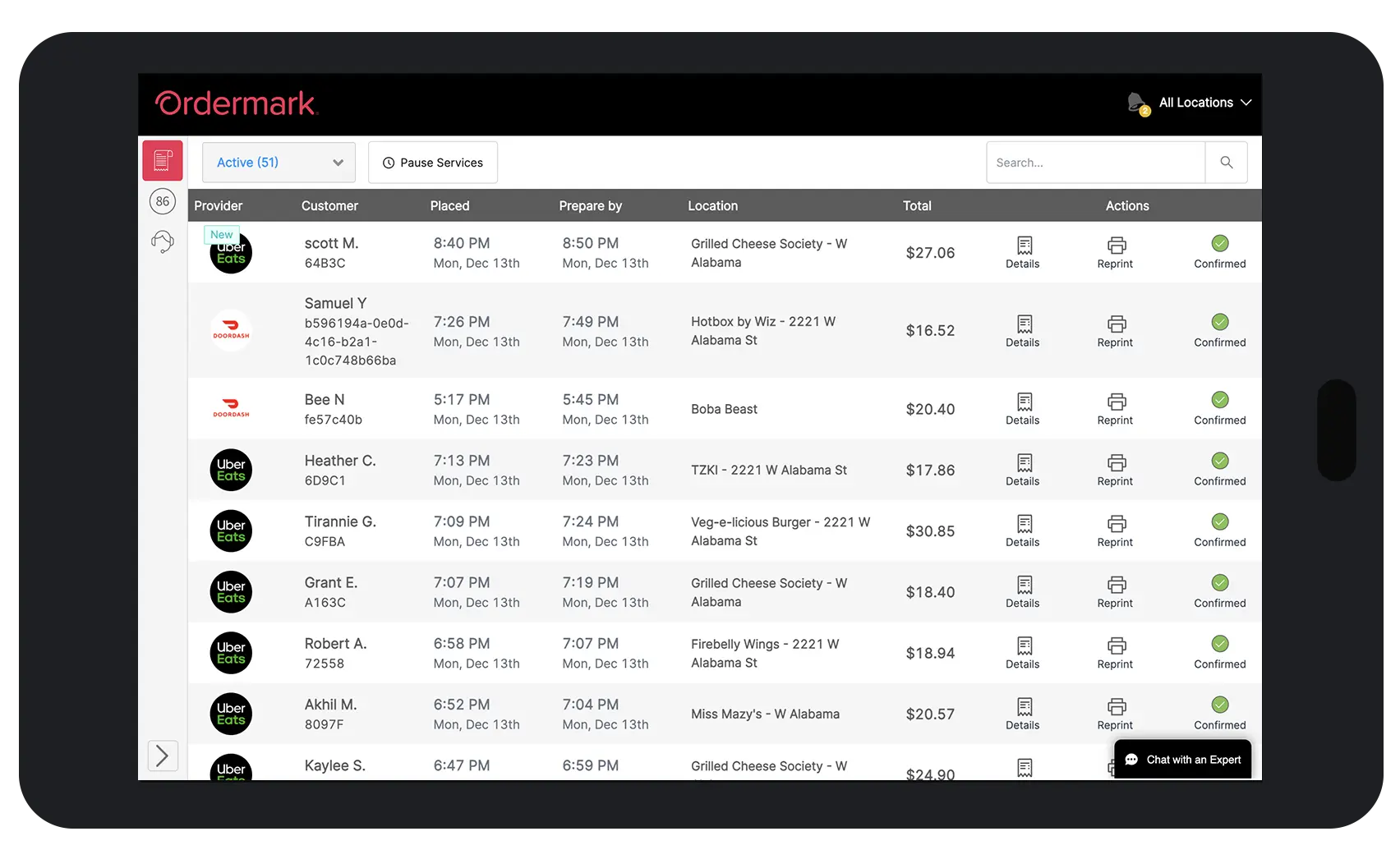Click the Prepare by column header
1400x859 pixels.
pyautogui.click(x=590, y=206)
